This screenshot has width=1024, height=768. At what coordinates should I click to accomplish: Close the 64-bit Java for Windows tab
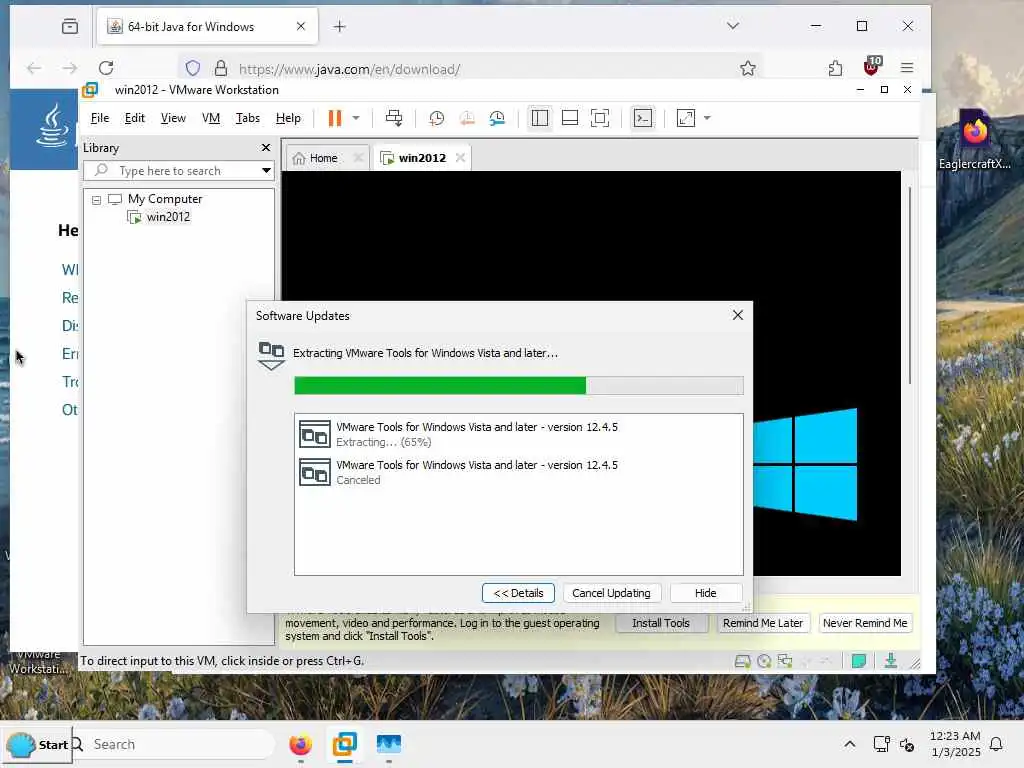coord(300,26)
